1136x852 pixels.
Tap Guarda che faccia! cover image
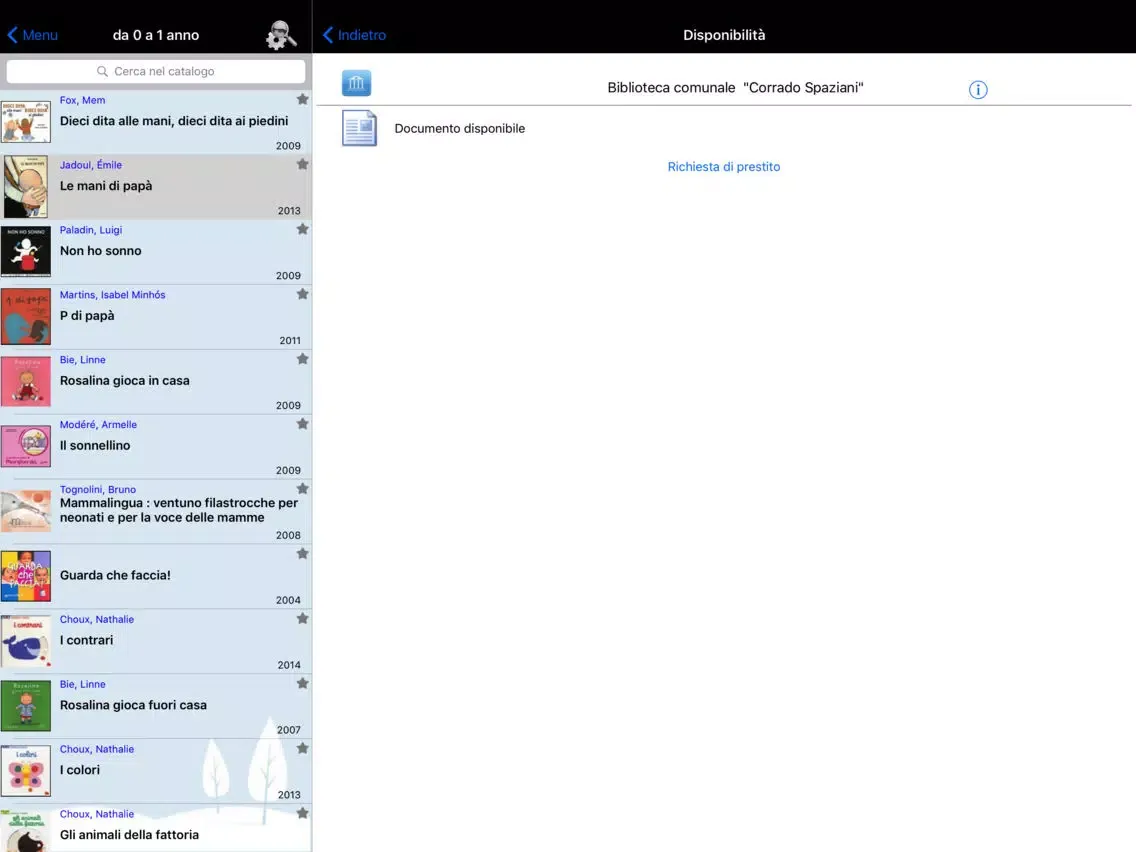point(26,576)
